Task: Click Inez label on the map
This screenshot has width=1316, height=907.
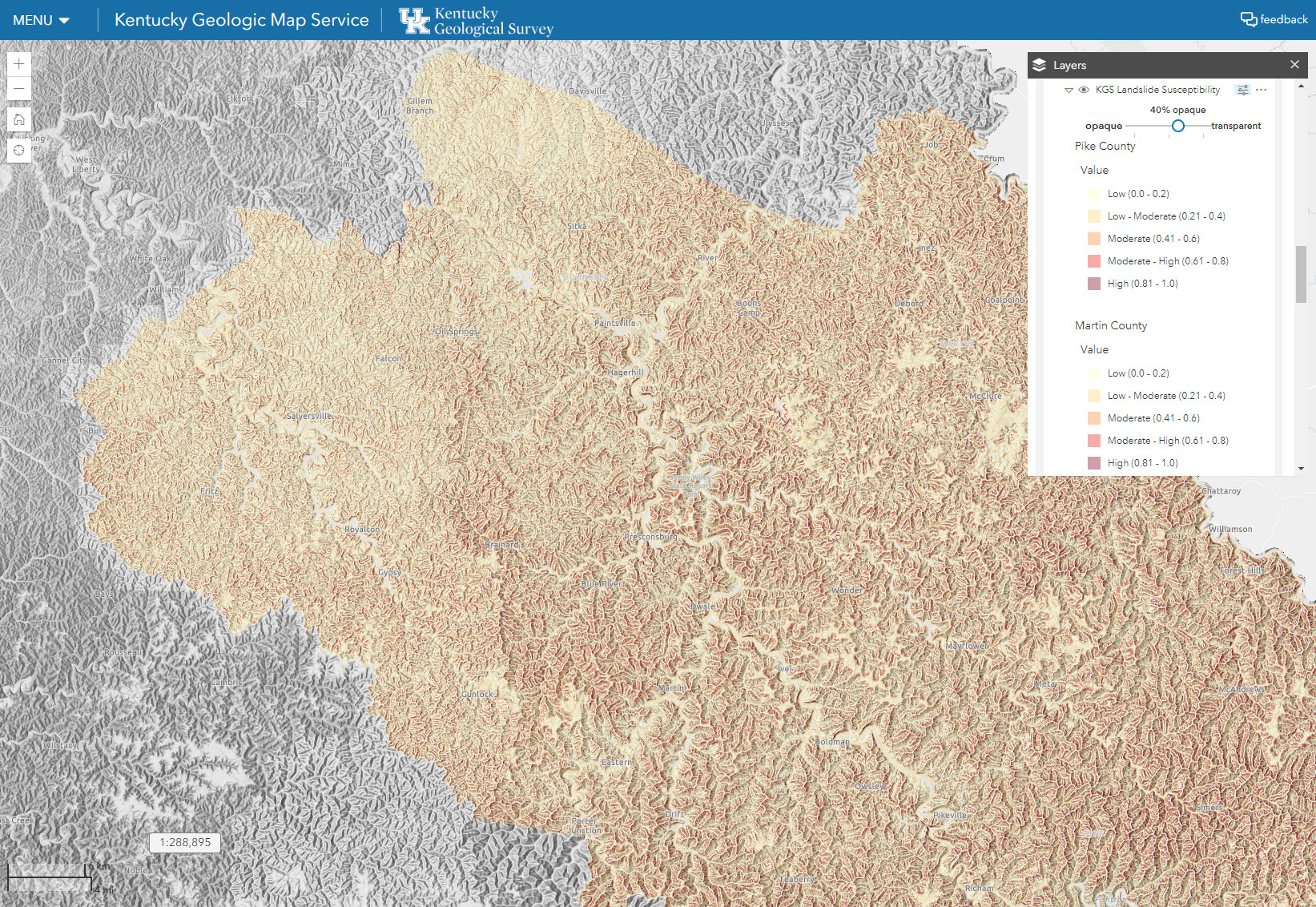Action: pyautogui.click(x=927, y=248)
